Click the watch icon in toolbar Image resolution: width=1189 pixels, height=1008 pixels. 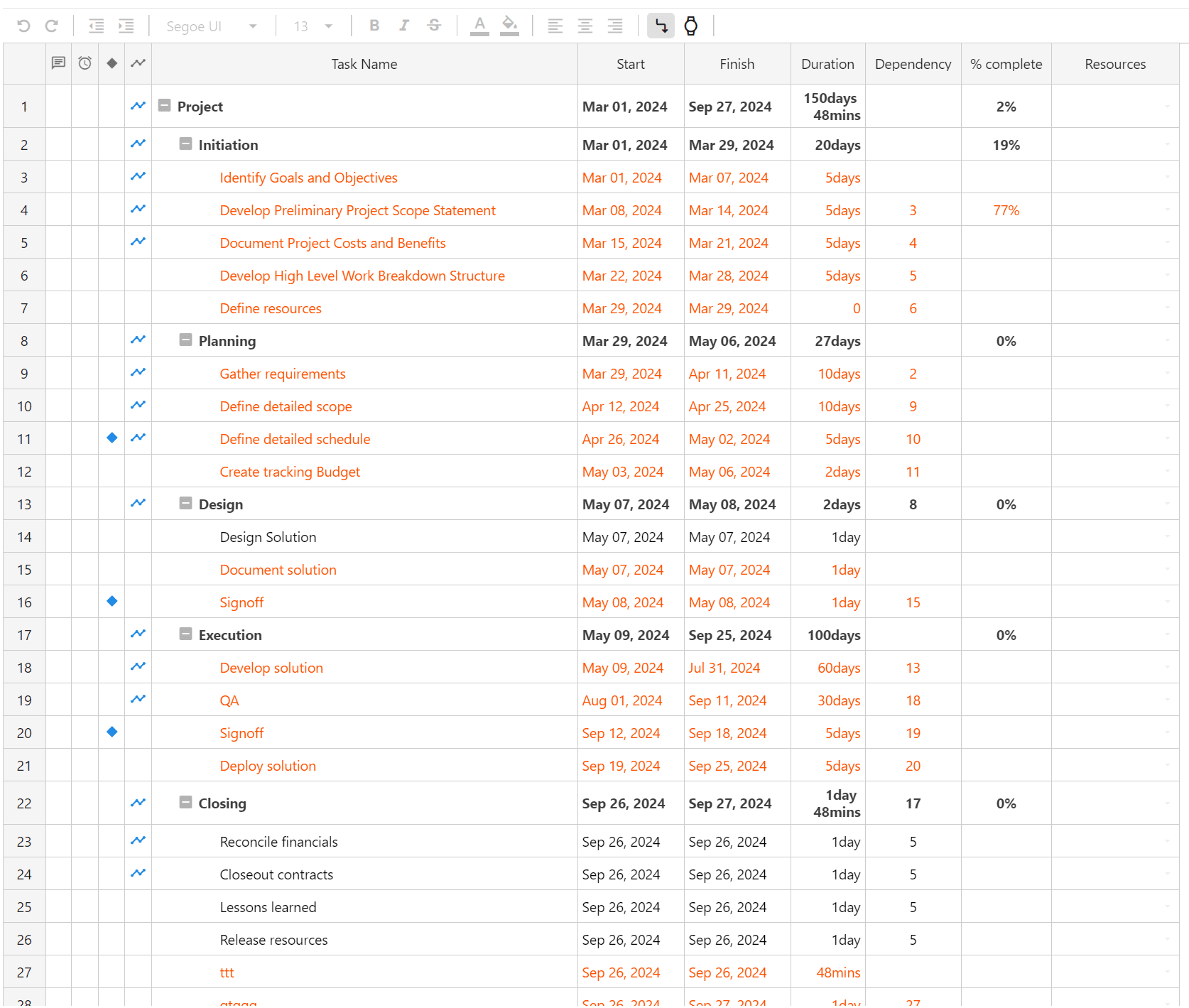pos(690,26)
